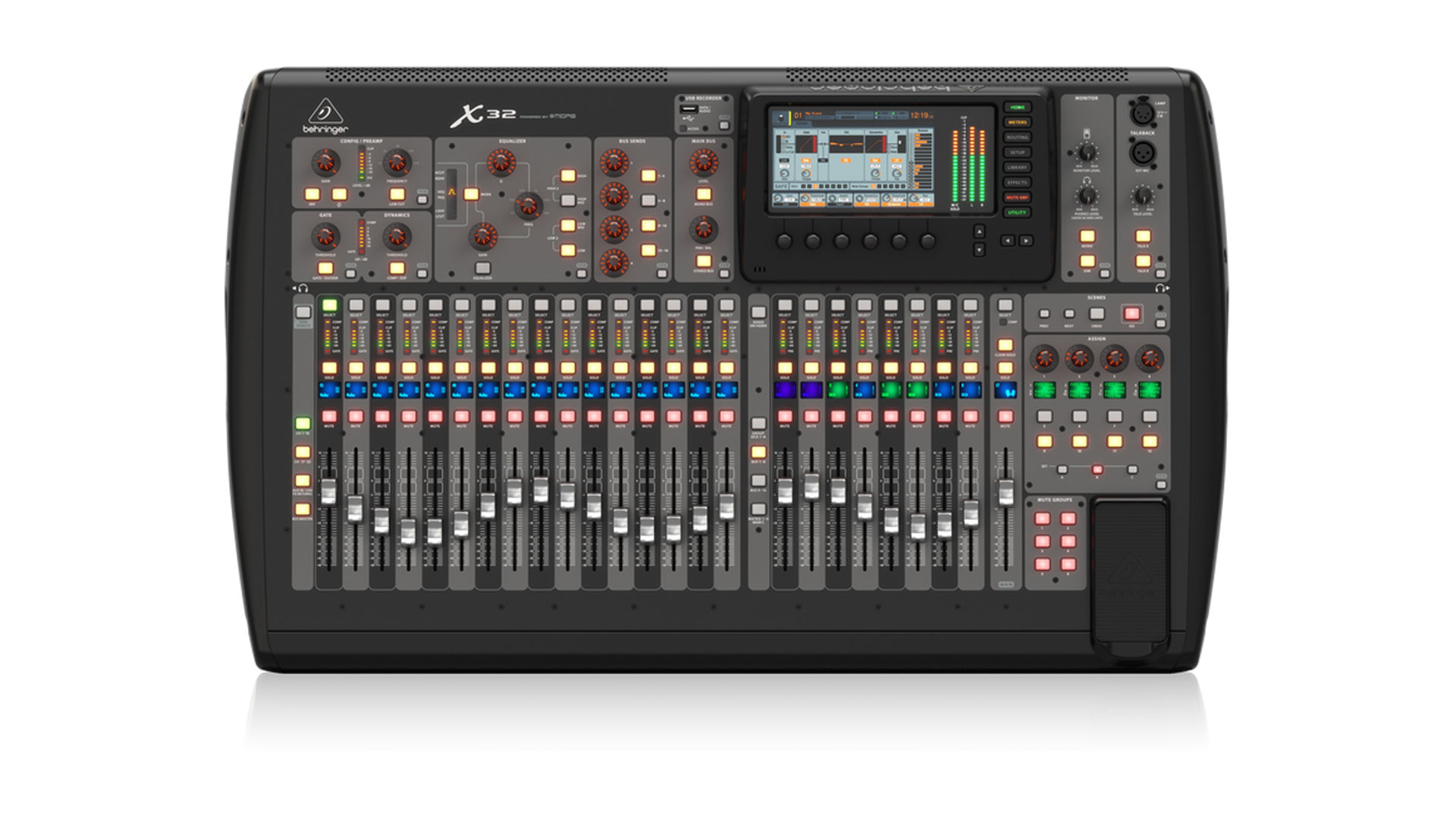Viewport: 1456px width, 819px height.
Task: Click the Talk Level knob
Action: coord(1143,196)
